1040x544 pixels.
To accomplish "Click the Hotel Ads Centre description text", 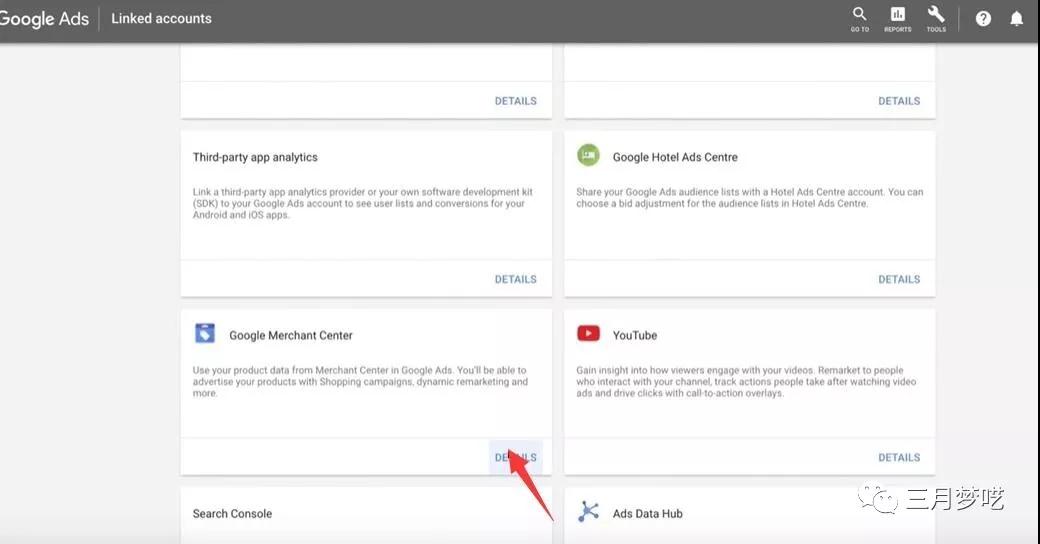I will pos(749,198).
